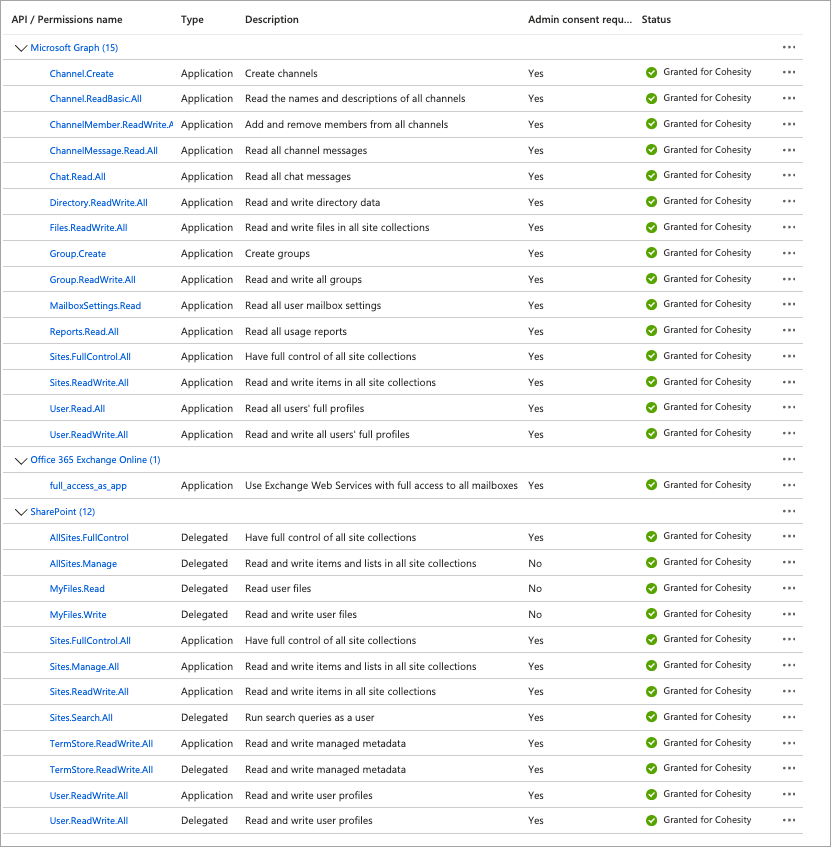The width and height of the screenshot is (831, 847).
Task: Show more options for AllSites.Manage
Action: [x=789, y=562]
